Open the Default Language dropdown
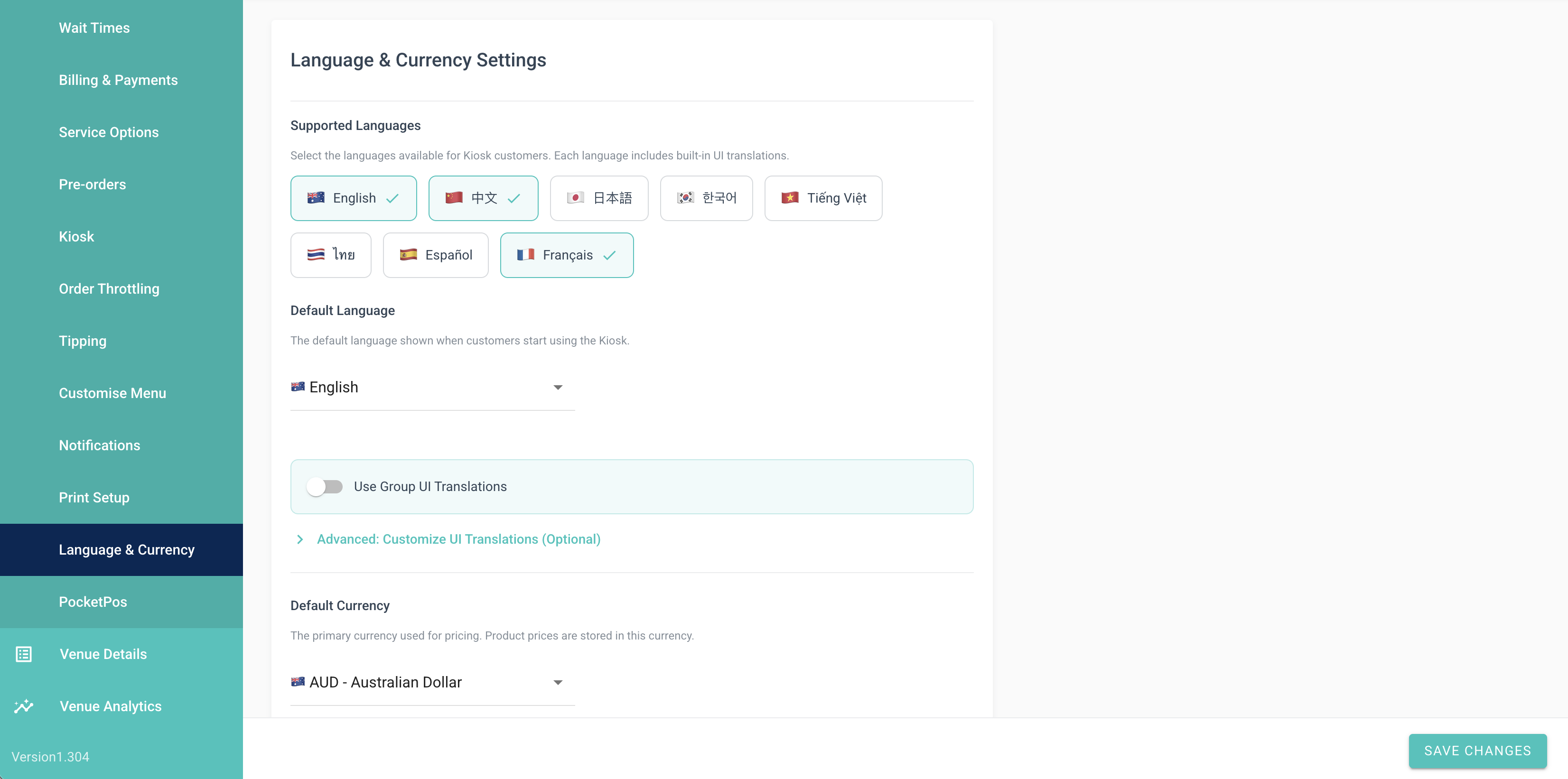Image resolution: width=1568 pixels, height=779 pixels. pyautogui.click(x=432, y=388)
